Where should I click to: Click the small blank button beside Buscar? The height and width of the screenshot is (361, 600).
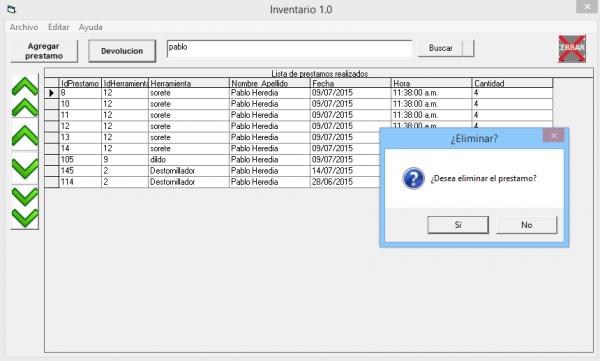tap(468, 48)
